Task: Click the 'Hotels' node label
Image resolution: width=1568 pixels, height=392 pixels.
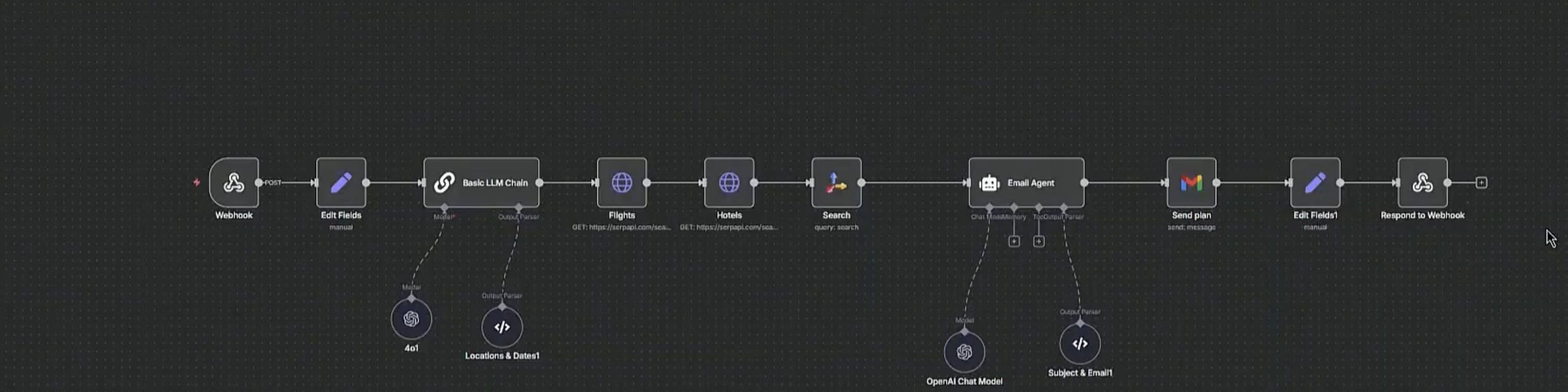Action: point(729,216)
